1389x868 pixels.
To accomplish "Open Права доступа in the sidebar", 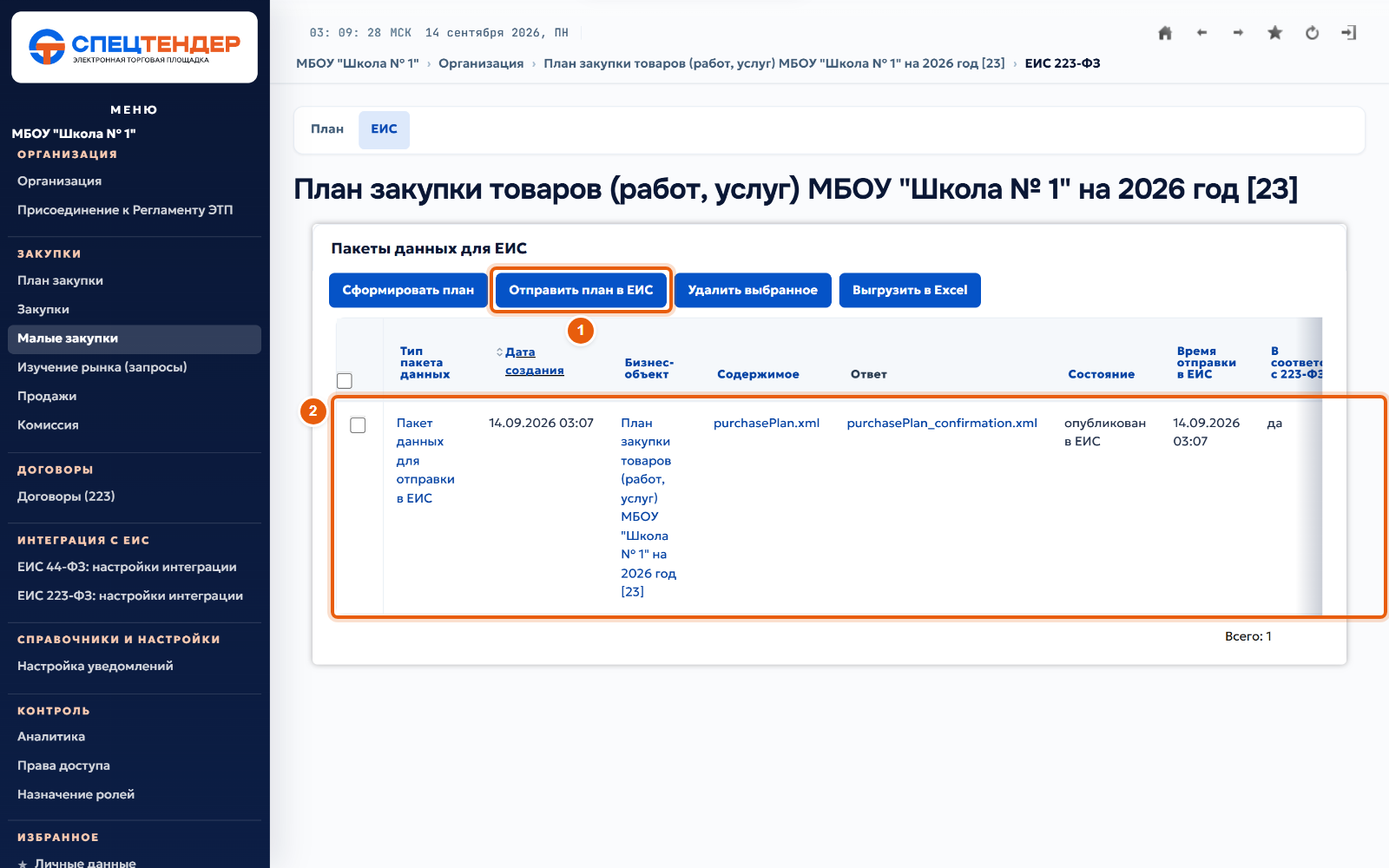I will tap(135, 766).
